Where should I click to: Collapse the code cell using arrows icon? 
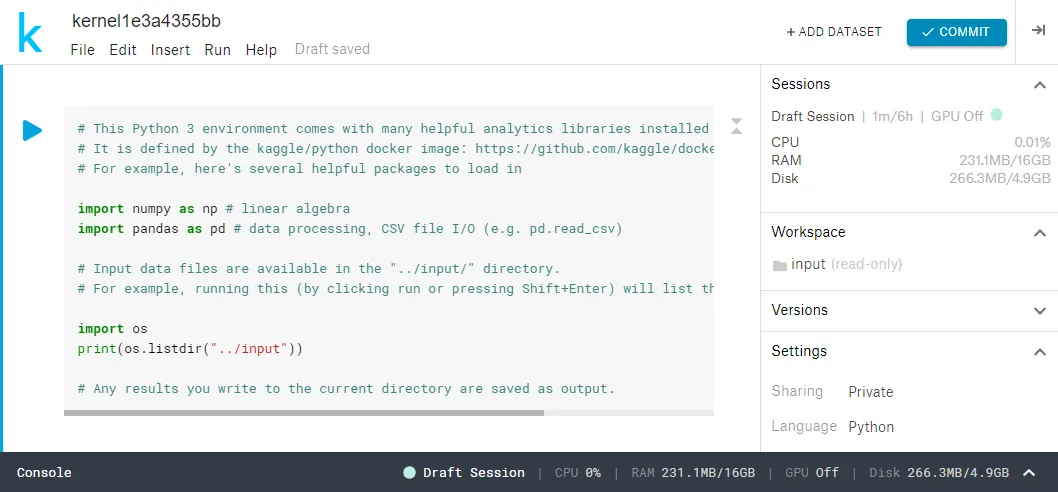(x=736, y=125)
